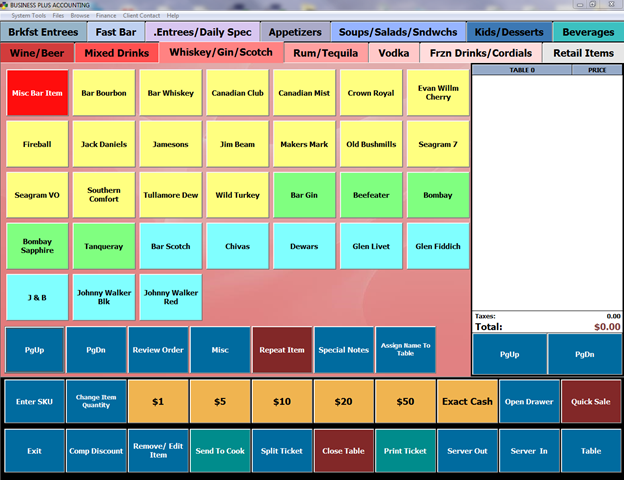Select the Wine/Beer tab
The height and width of the screenshot is (480, 624).
[37, 53]
